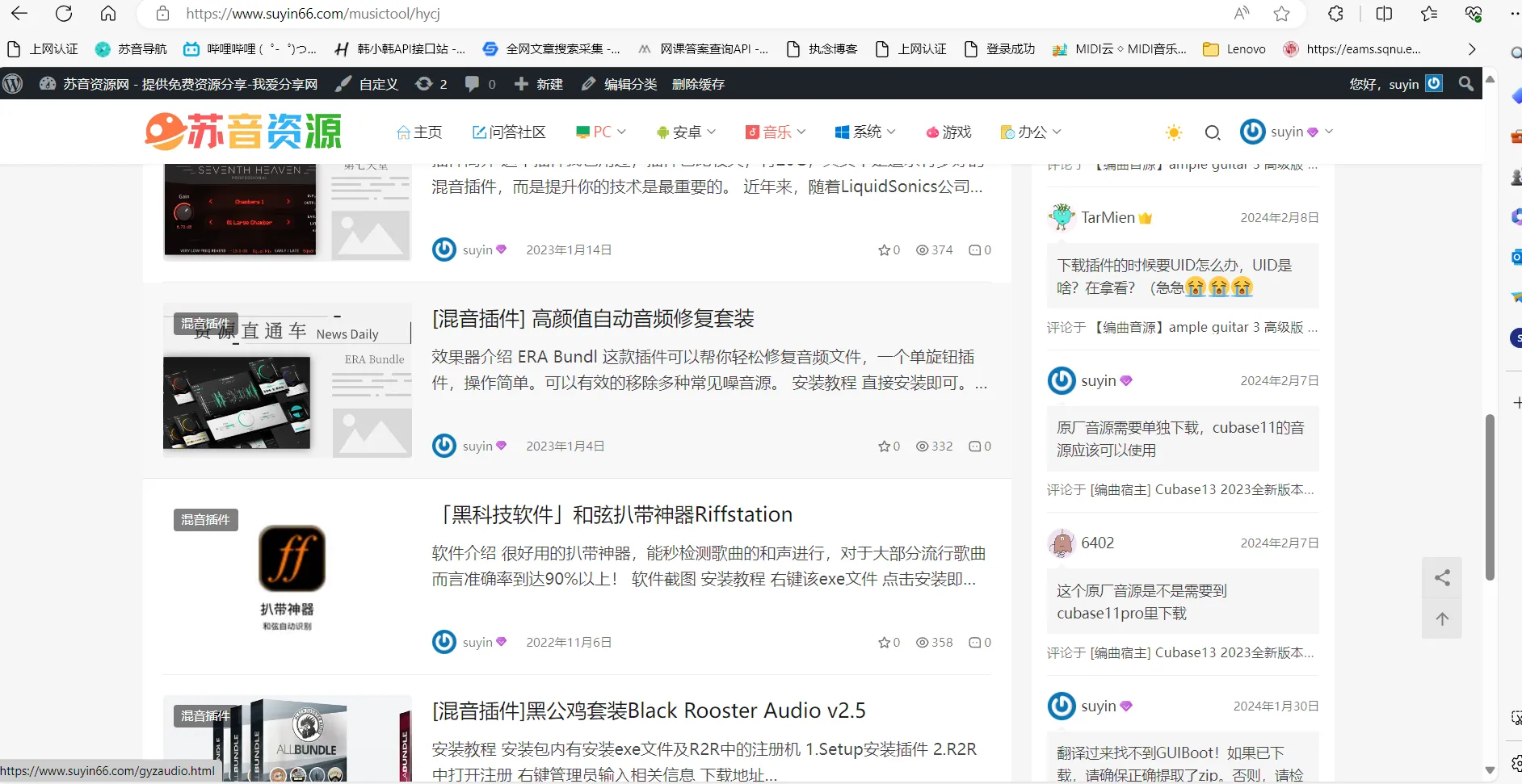This screenshot has width=1522, height=784.
Task: Click the share icon on the right edge
Action: tap(1443, 576)
